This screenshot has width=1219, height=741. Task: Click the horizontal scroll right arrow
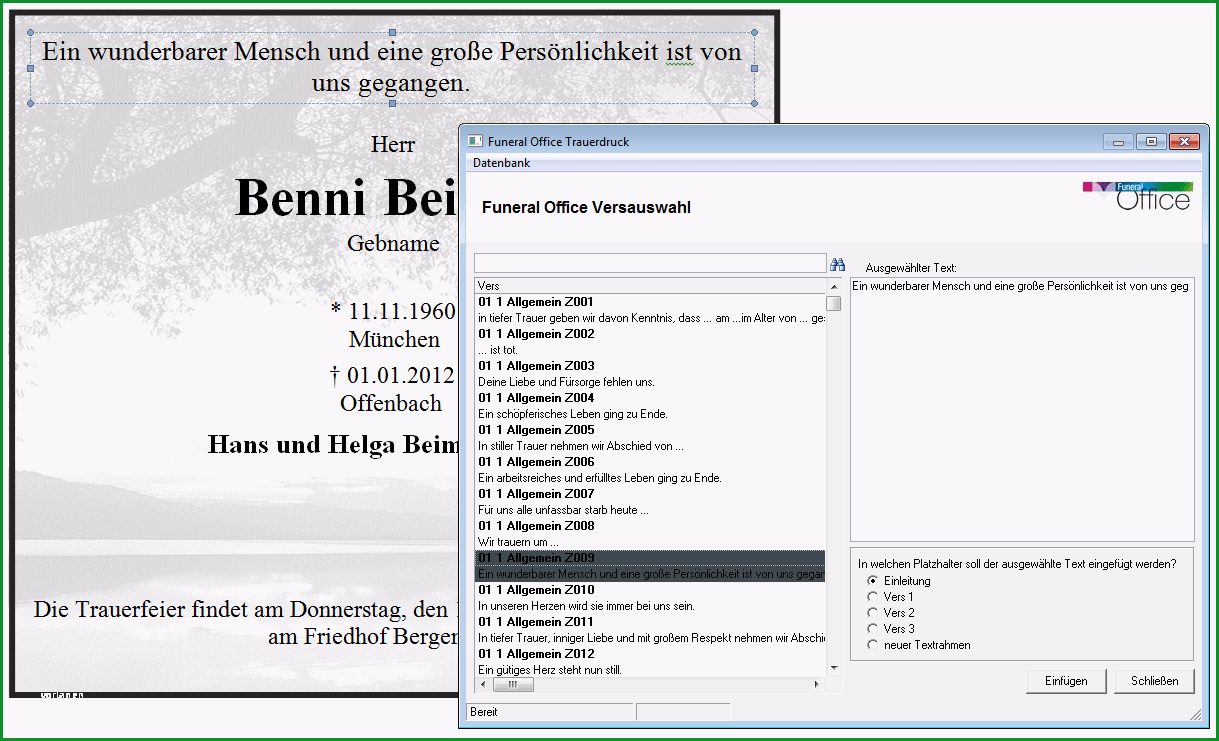[818, 685]
